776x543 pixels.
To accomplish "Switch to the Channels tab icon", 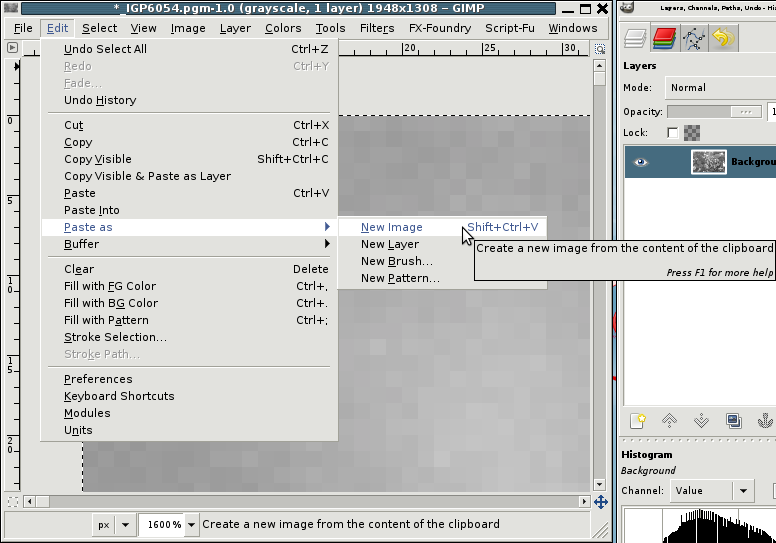I will coord(664,38).
